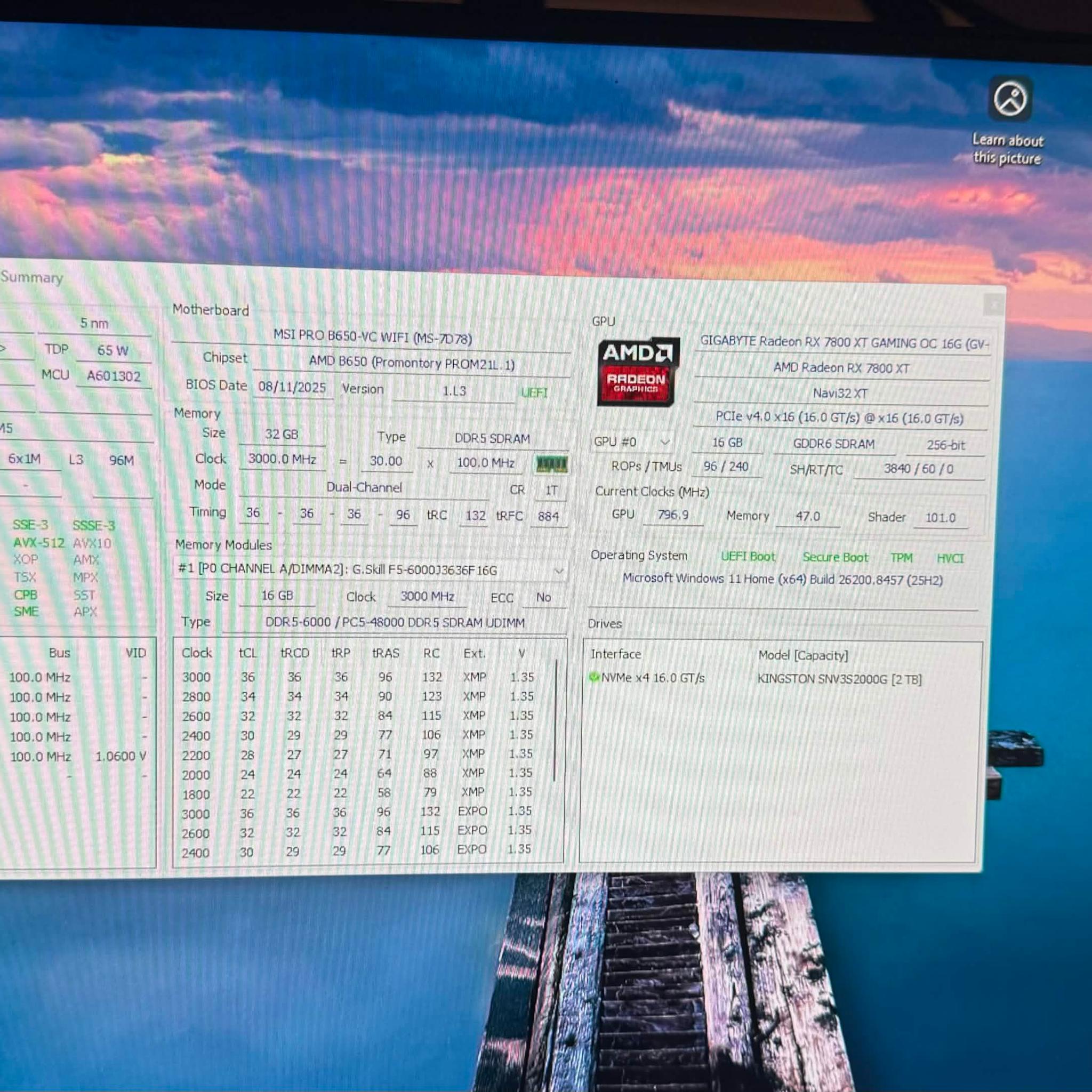Click the BIOS Date value 08/11/2025
Viewport: 1092px width, 1092px height.
pos(292,387)
